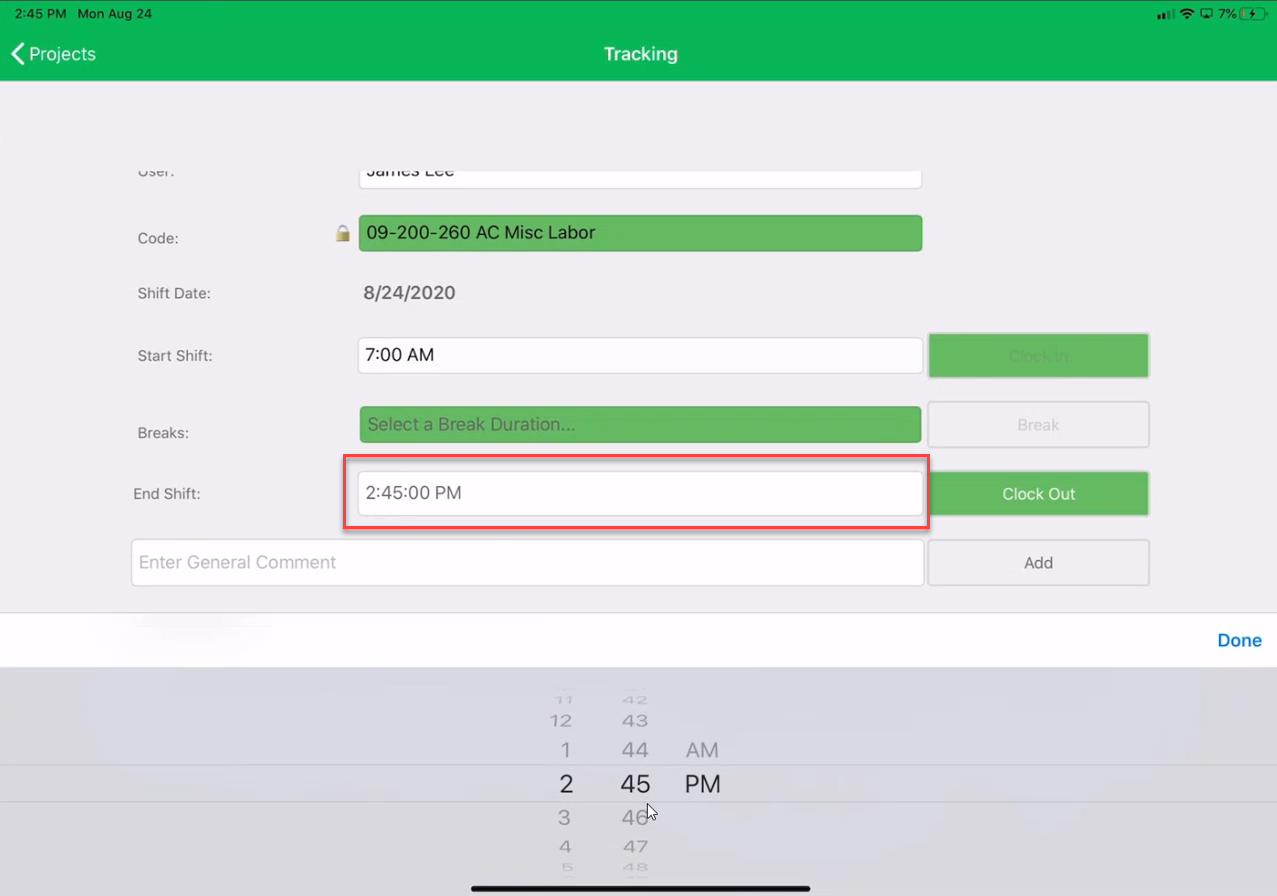Tap the cellular signal bars icon
Screen dimensions: 1277x896
[x=1165, y=14]
